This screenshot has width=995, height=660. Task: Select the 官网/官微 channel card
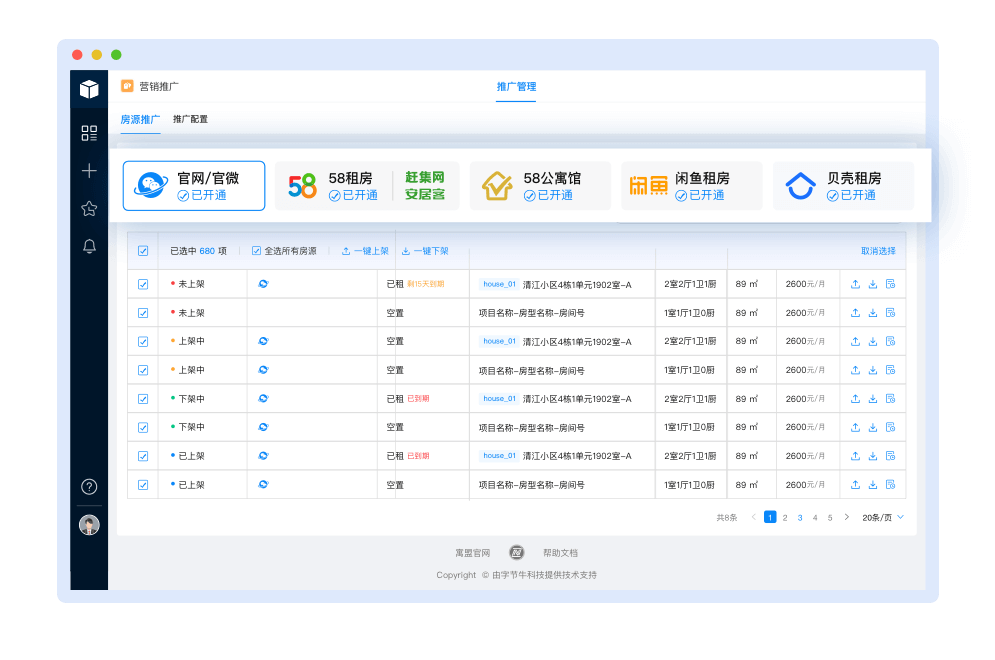194,185
